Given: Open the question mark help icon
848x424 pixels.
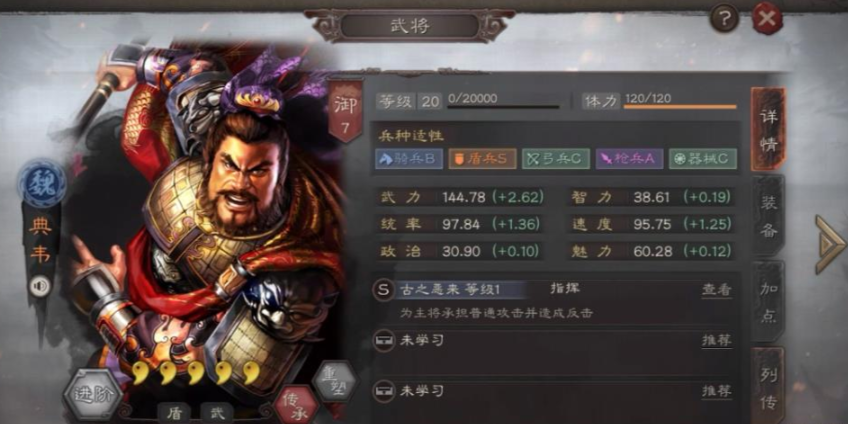Looking at the screenshot, I should click(724, 19).
